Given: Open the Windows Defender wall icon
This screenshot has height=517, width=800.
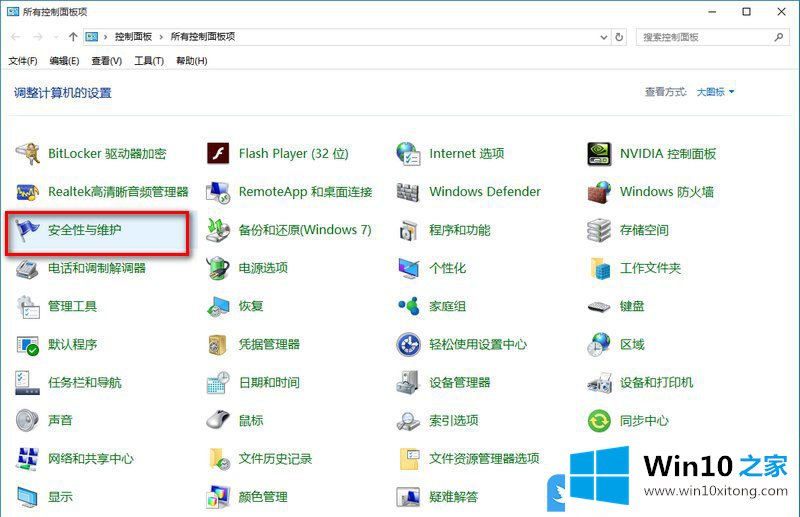Looking at the screenshot, I should point(408,192).
